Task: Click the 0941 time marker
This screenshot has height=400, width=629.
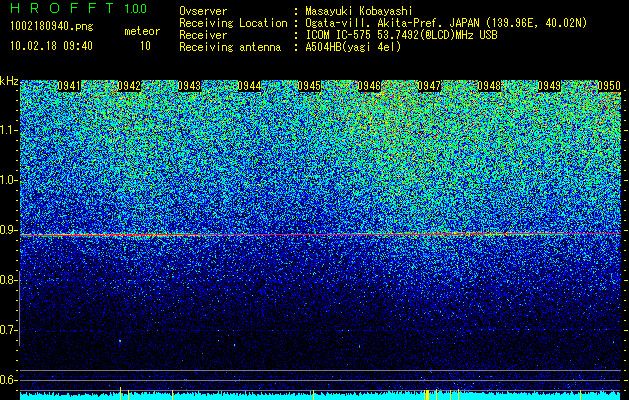Action: [x=69, y=86]
